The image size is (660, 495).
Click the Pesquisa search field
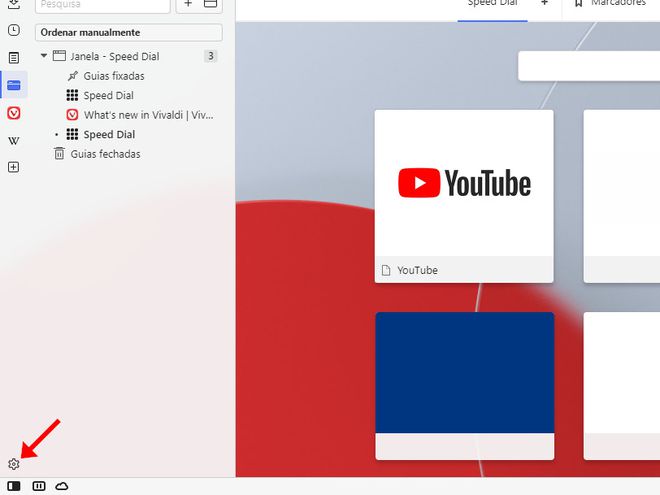[103, 5]
